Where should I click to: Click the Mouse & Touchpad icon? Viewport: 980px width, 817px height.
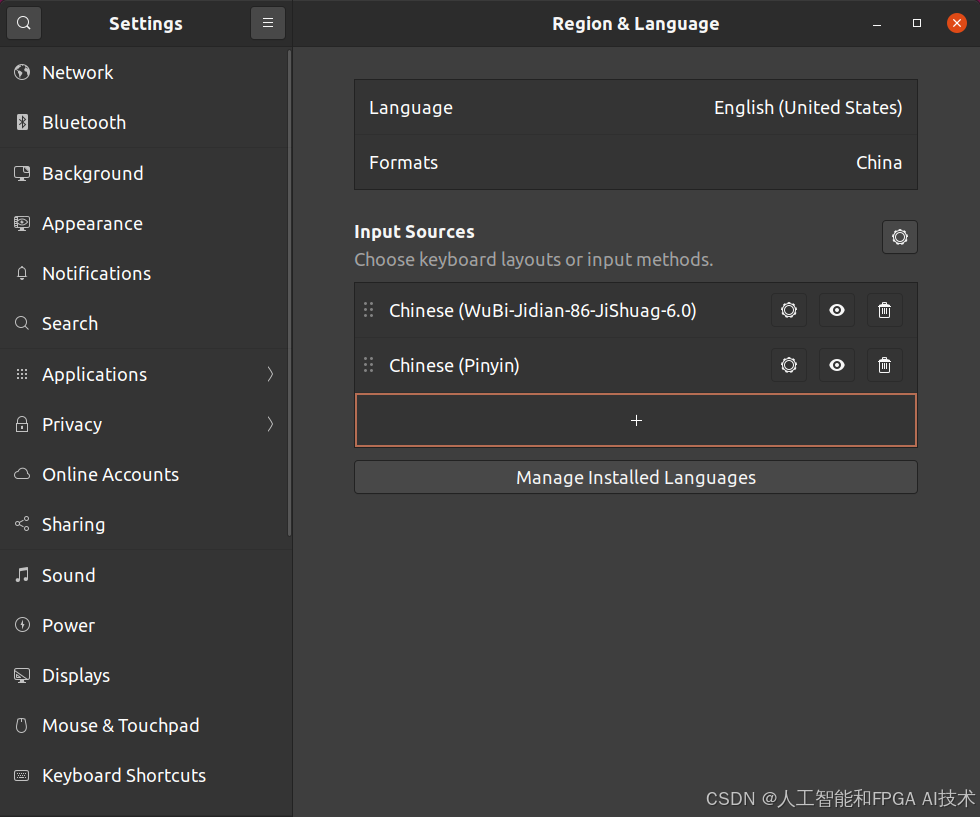point(22,725)
